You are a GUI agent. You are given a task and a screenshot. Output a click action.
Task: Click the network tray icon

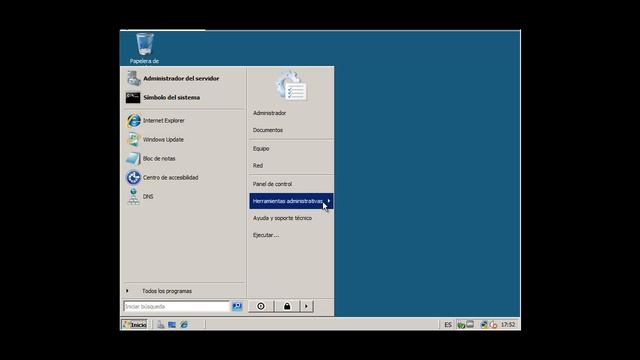484,325
